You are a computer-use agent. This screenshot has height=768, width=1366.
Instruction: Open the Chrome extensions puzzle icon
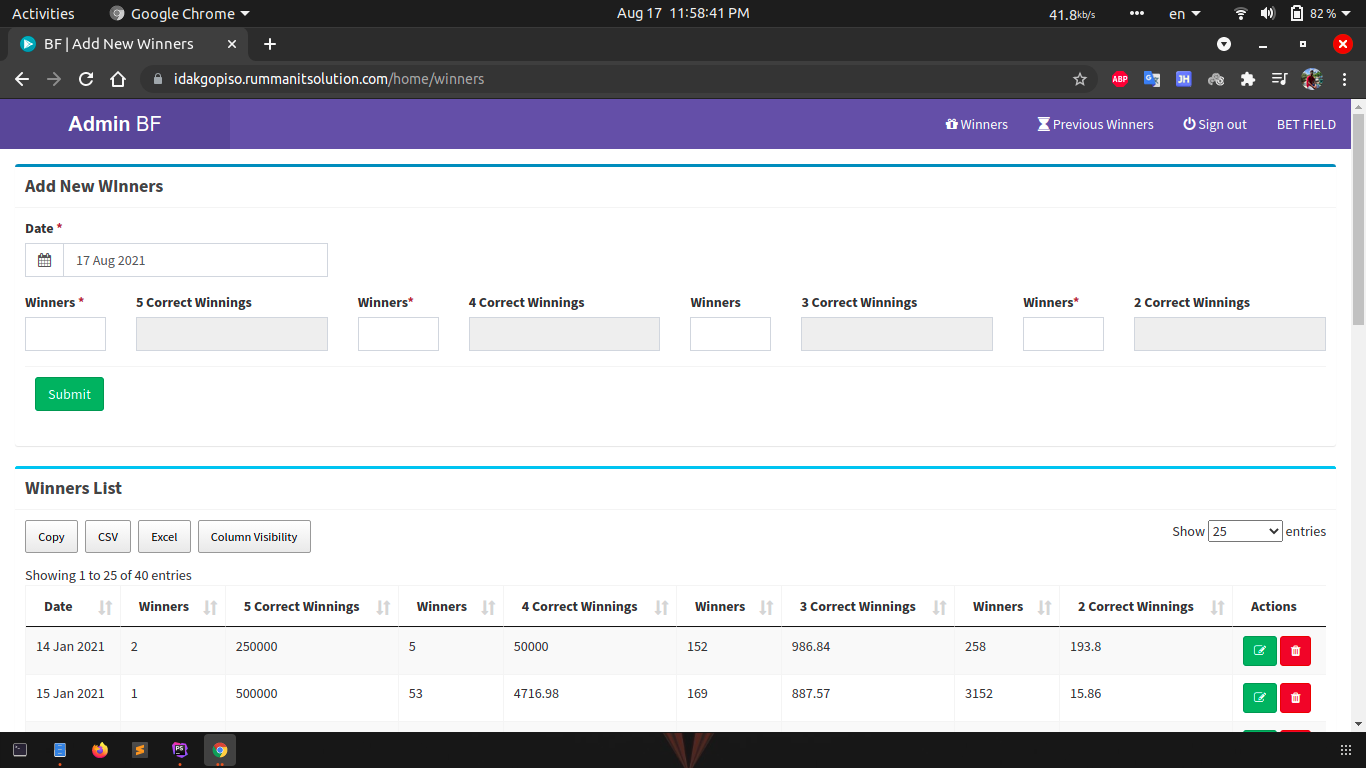point(1247,79)
